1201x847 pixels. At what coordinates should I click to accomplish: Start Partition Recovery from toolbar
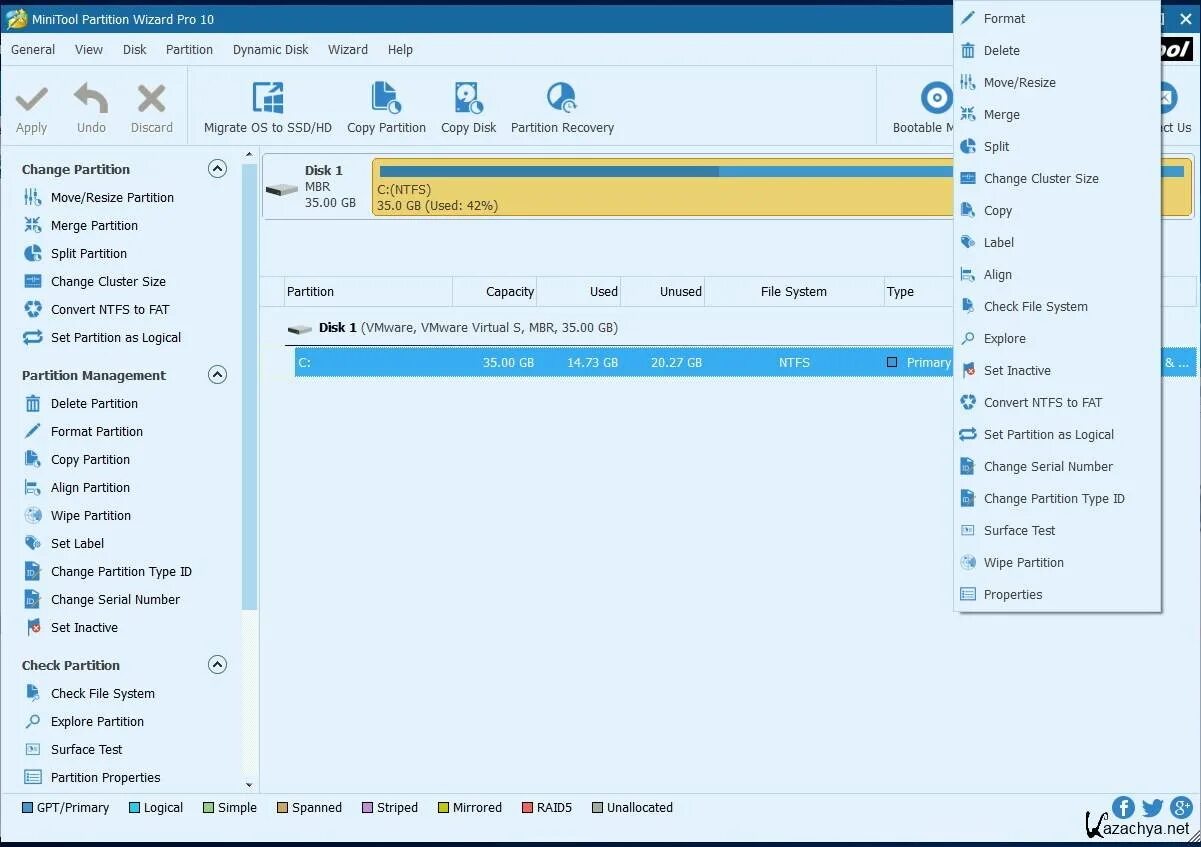click(562, 108)
